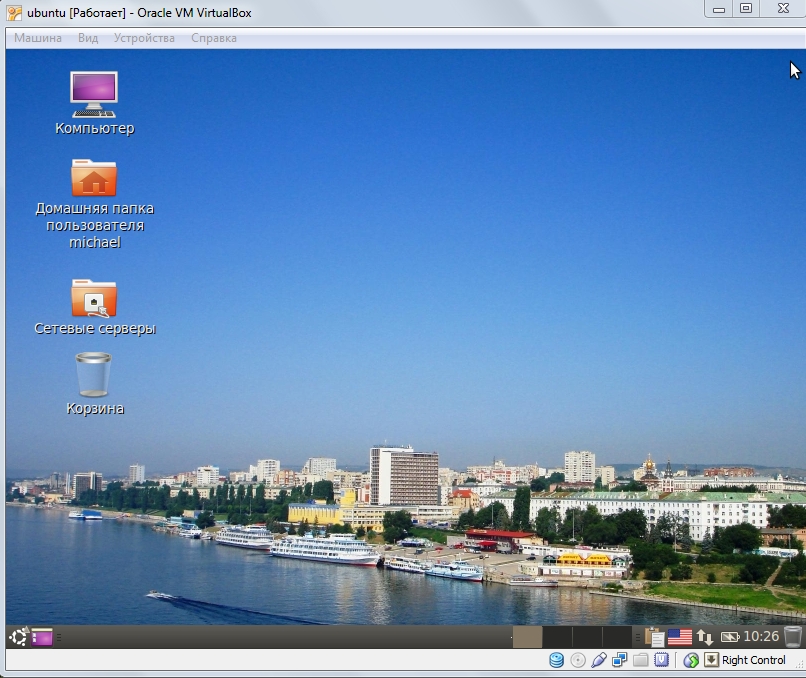Click VirtualBox mouse integration status icon

(691, 660)
